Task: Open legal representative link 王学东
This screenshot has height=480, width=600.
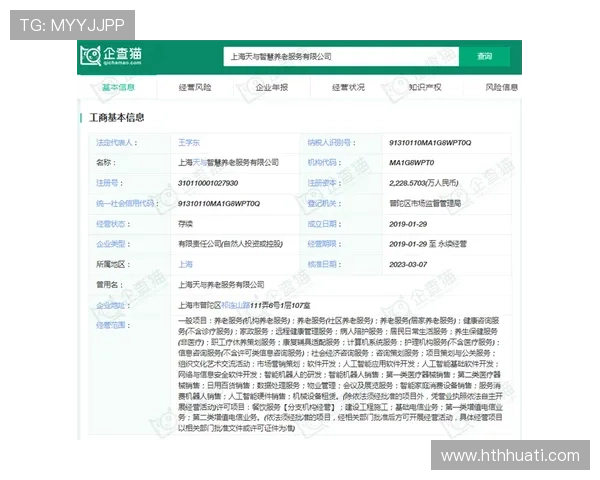Action: pyautogui.click(x=189, y=143)
